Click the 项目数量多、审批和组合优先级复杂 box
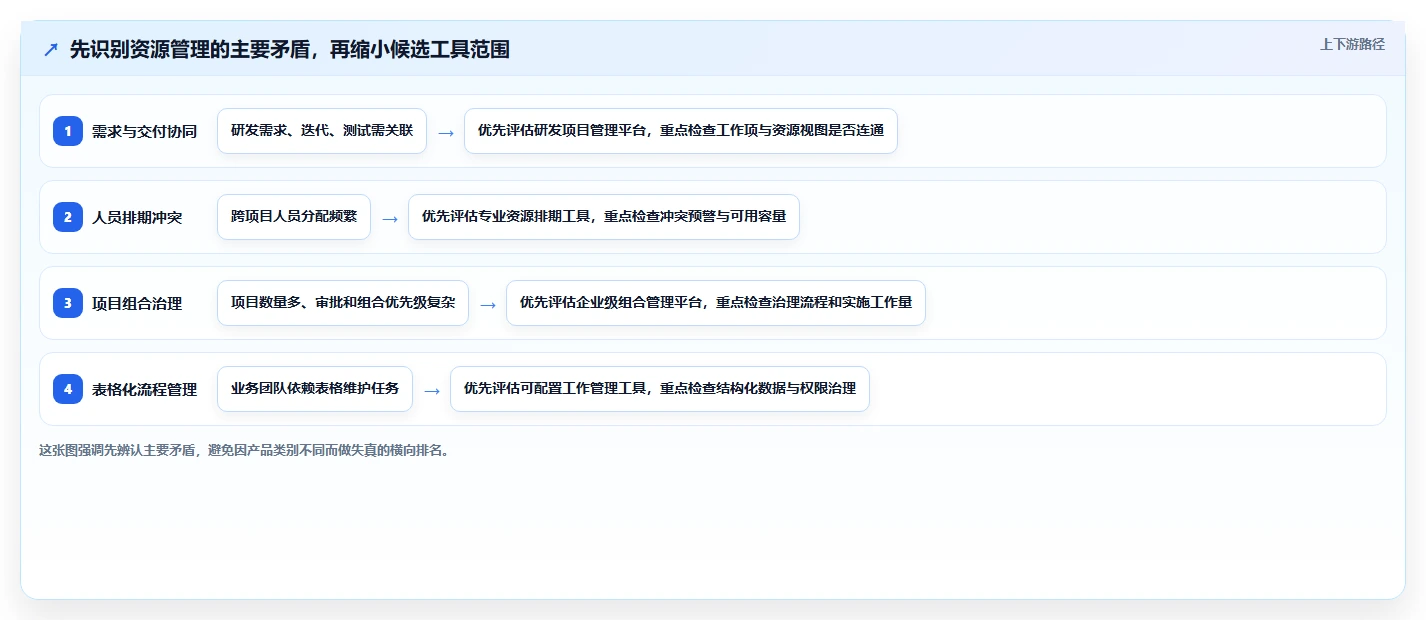The height and width of the screenshot is (620, 1426). [x=343, y=303]
